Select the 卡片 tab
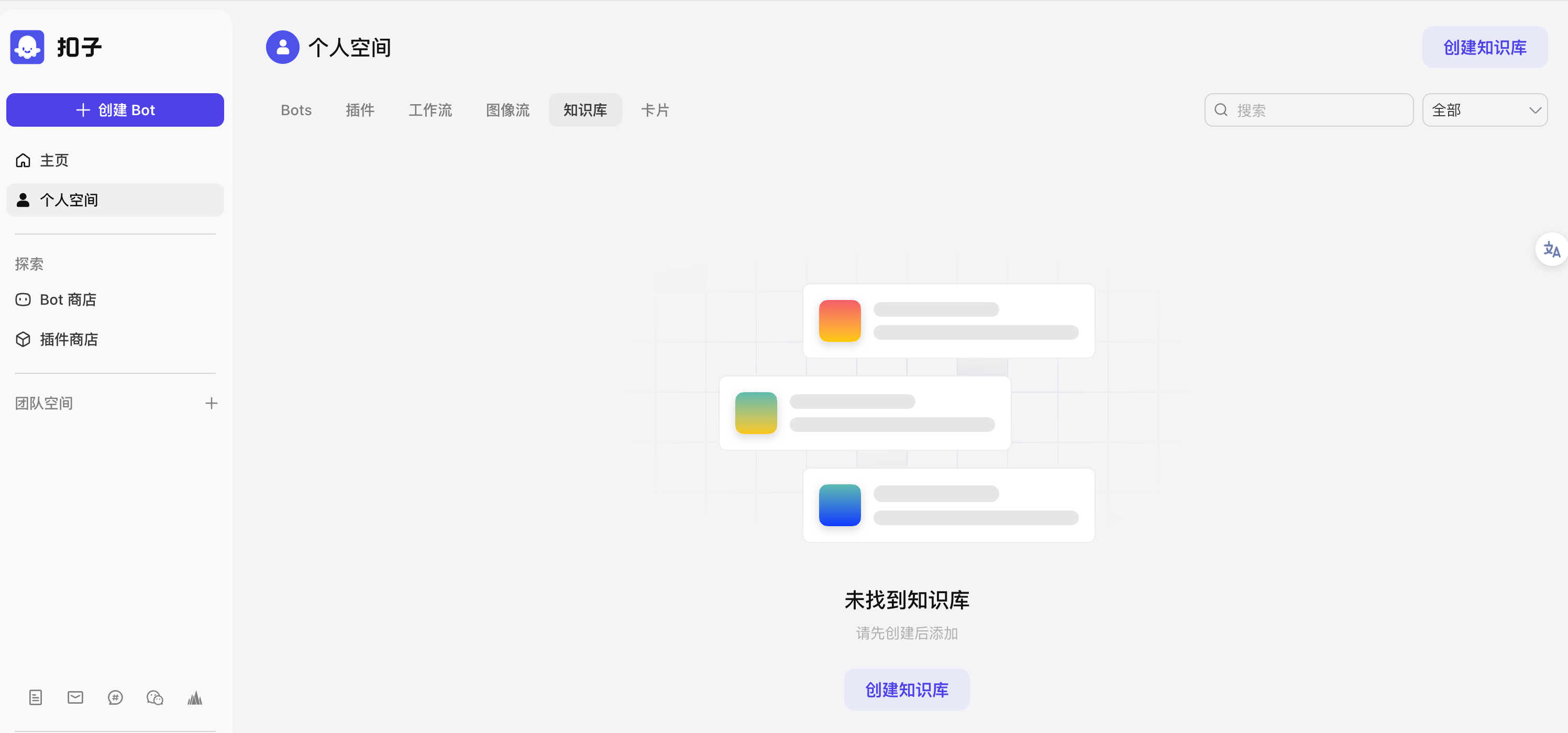This screenshot has width=1568, height=733. pyautogui.click(x=655, y=109)
